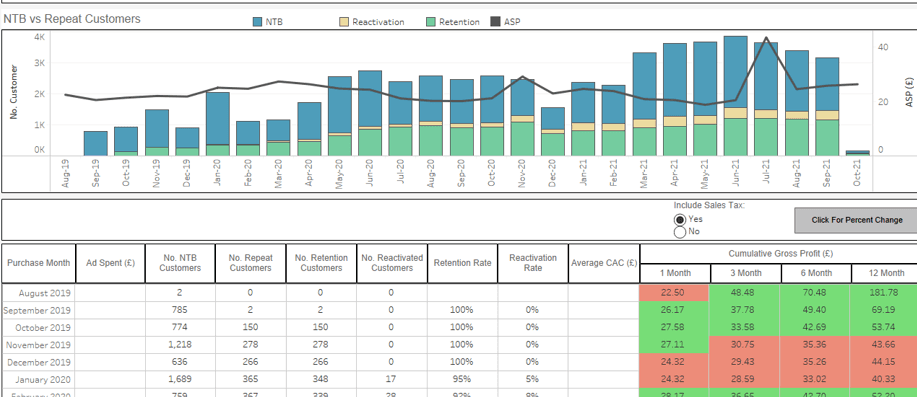Click the NTB vs Repeat Customers title
This screenshot has height=397, width=917.
coord(72,19)
